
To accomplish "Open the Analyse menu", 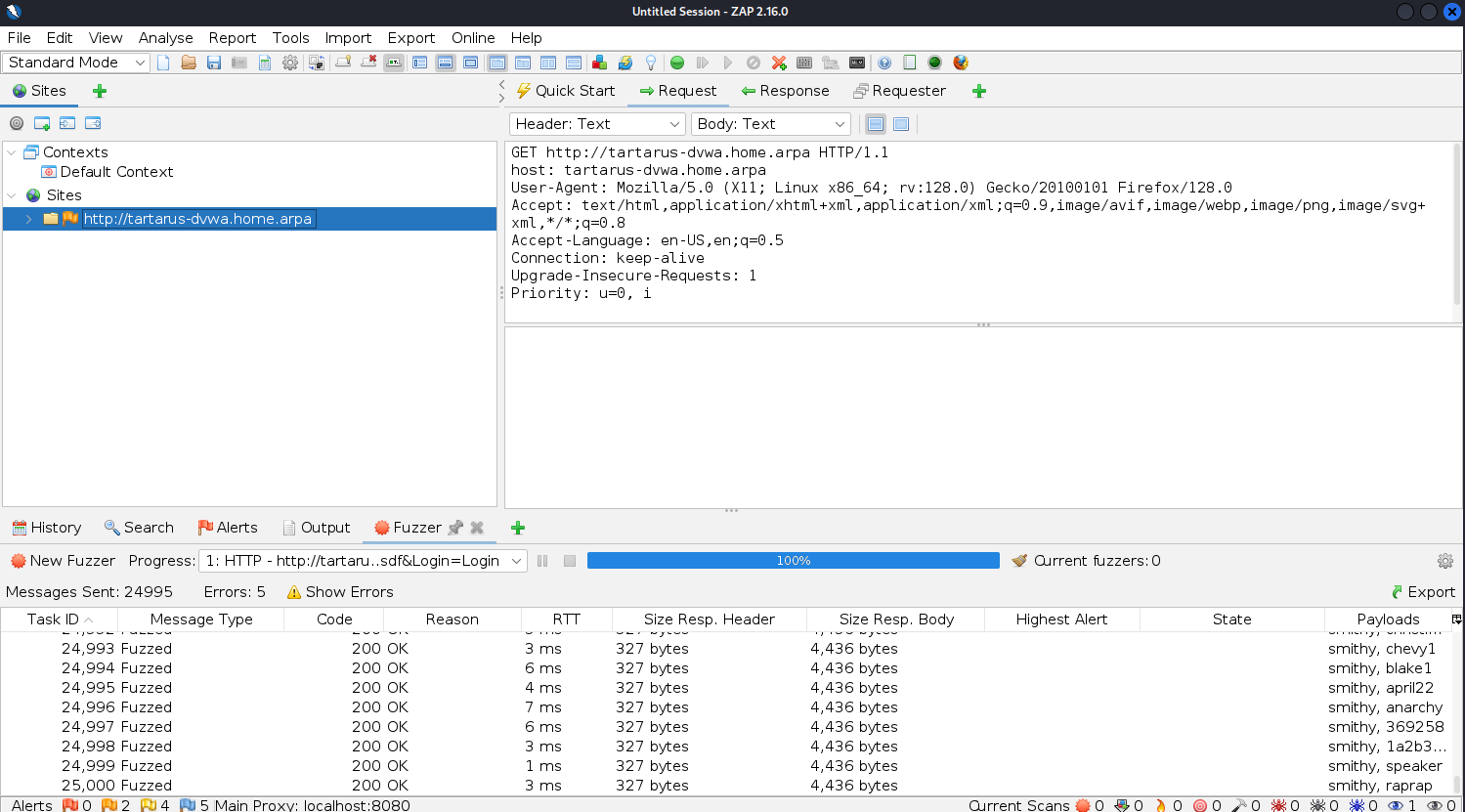I will [x=165, y=38].
